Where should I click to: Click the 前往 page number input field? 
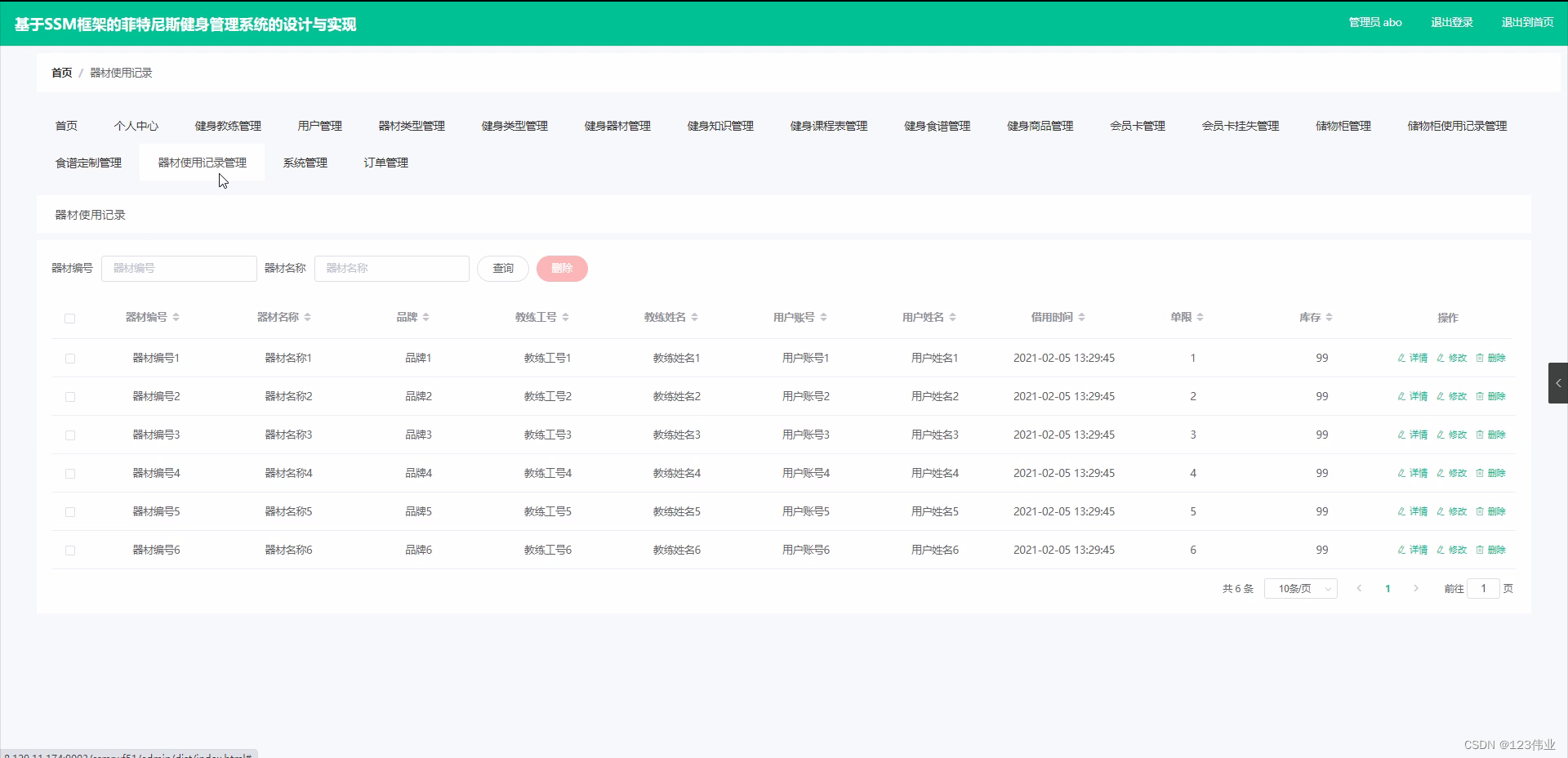[x=1484, y=588]
